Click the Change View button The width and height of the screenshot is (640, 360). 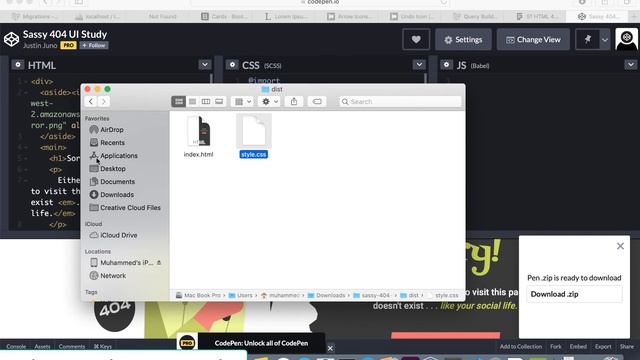(533, 40)
